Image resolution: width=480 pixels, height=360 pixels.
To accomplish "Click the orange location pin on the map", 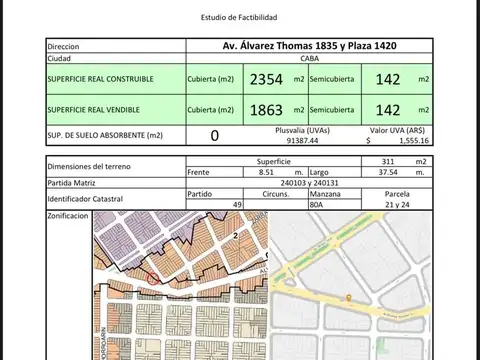I will [349, 297].
